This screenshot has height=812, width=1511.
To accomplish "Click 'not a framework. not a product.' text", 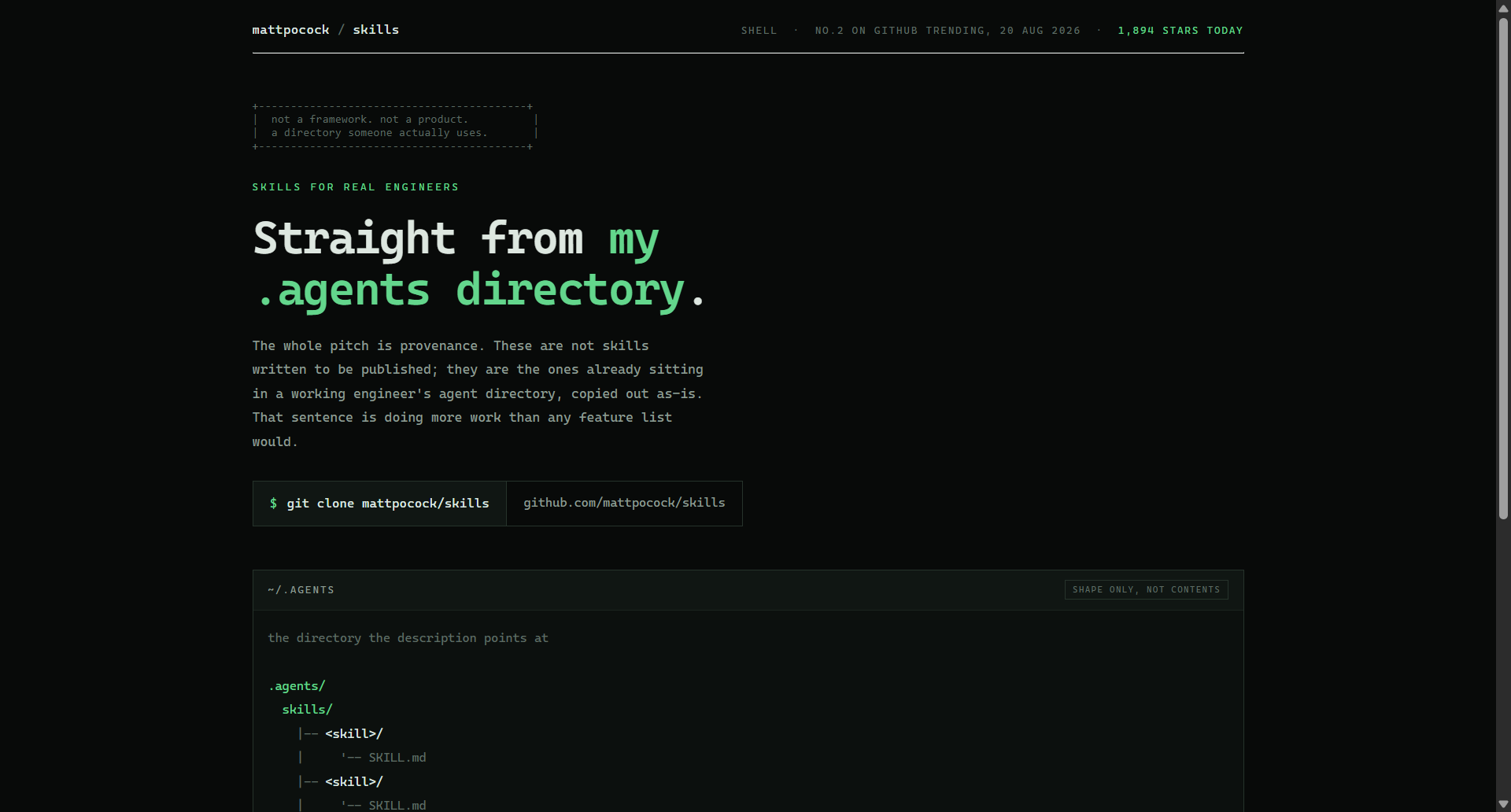I will [370, 120].
